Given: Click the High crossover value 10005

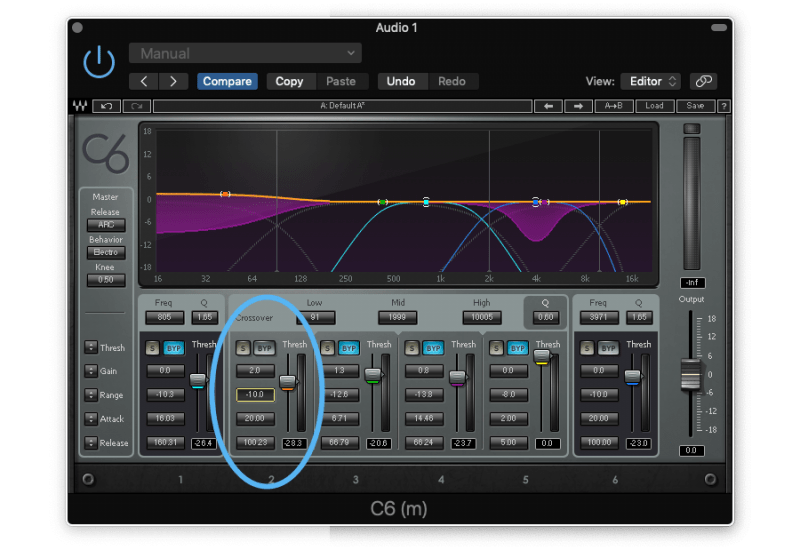Looking at the screenshot, I should coord(482,317).
